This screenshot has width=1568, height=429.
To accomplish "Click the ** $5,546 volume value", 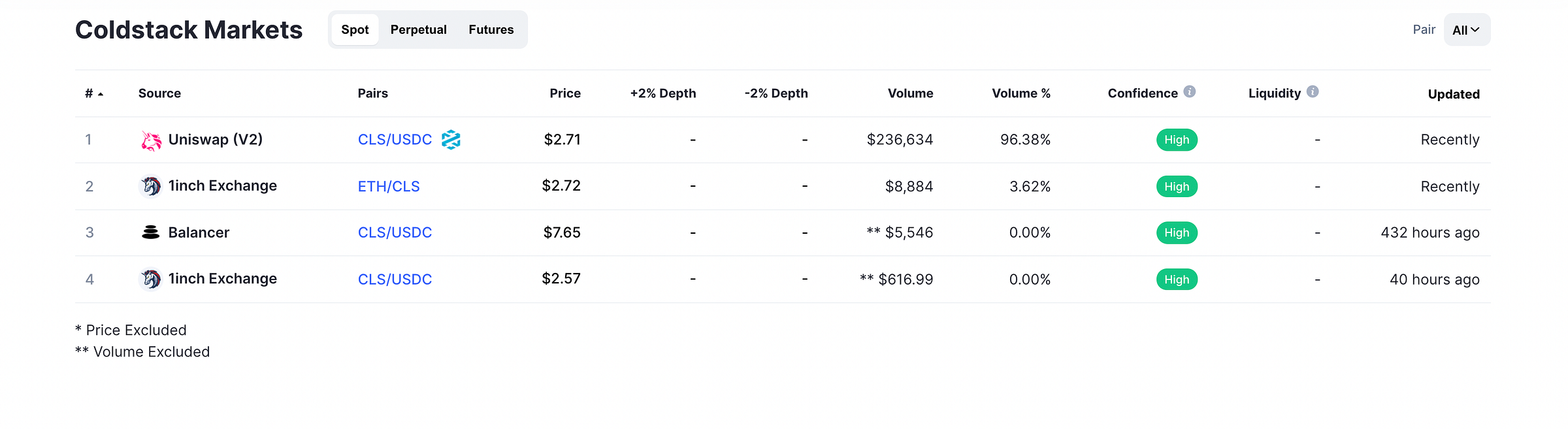I will [x=900, y=232].
